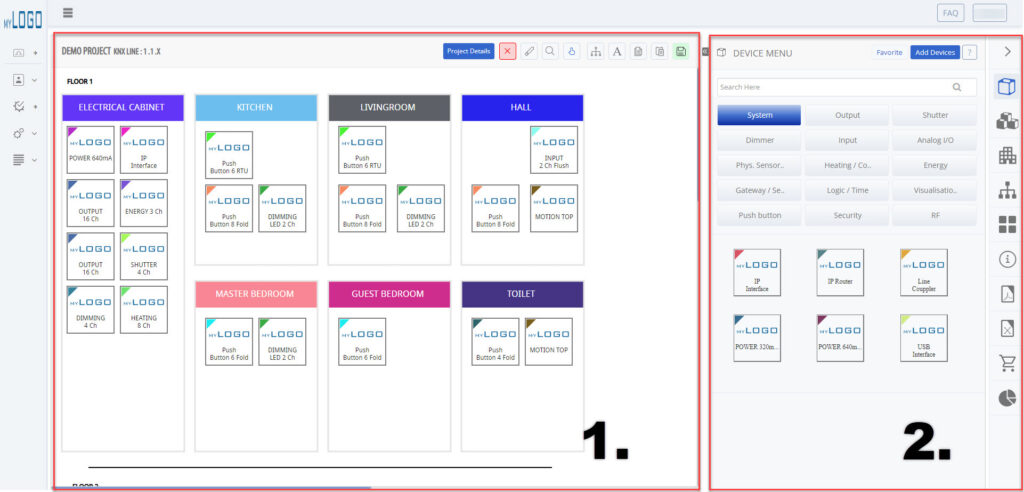
Task: Select the Analog I/O device category
Action: click(x=935, y=140)
